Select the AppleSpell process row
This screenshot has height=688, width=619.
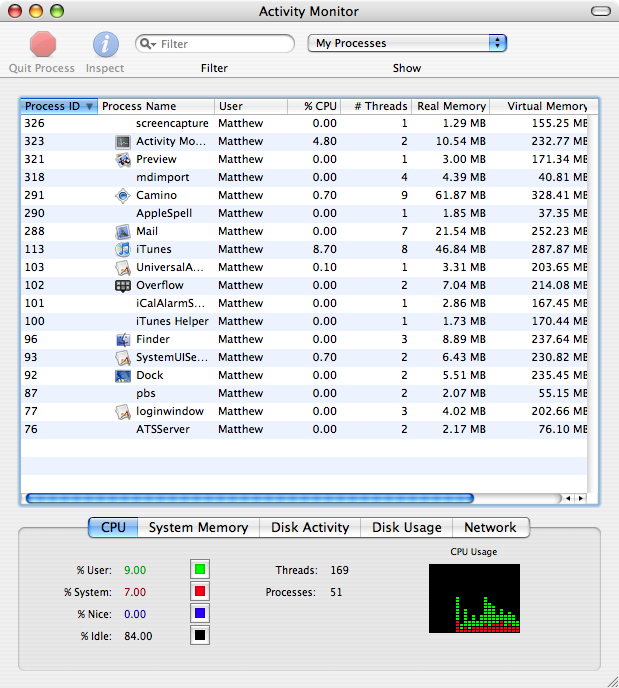(304, 213)
